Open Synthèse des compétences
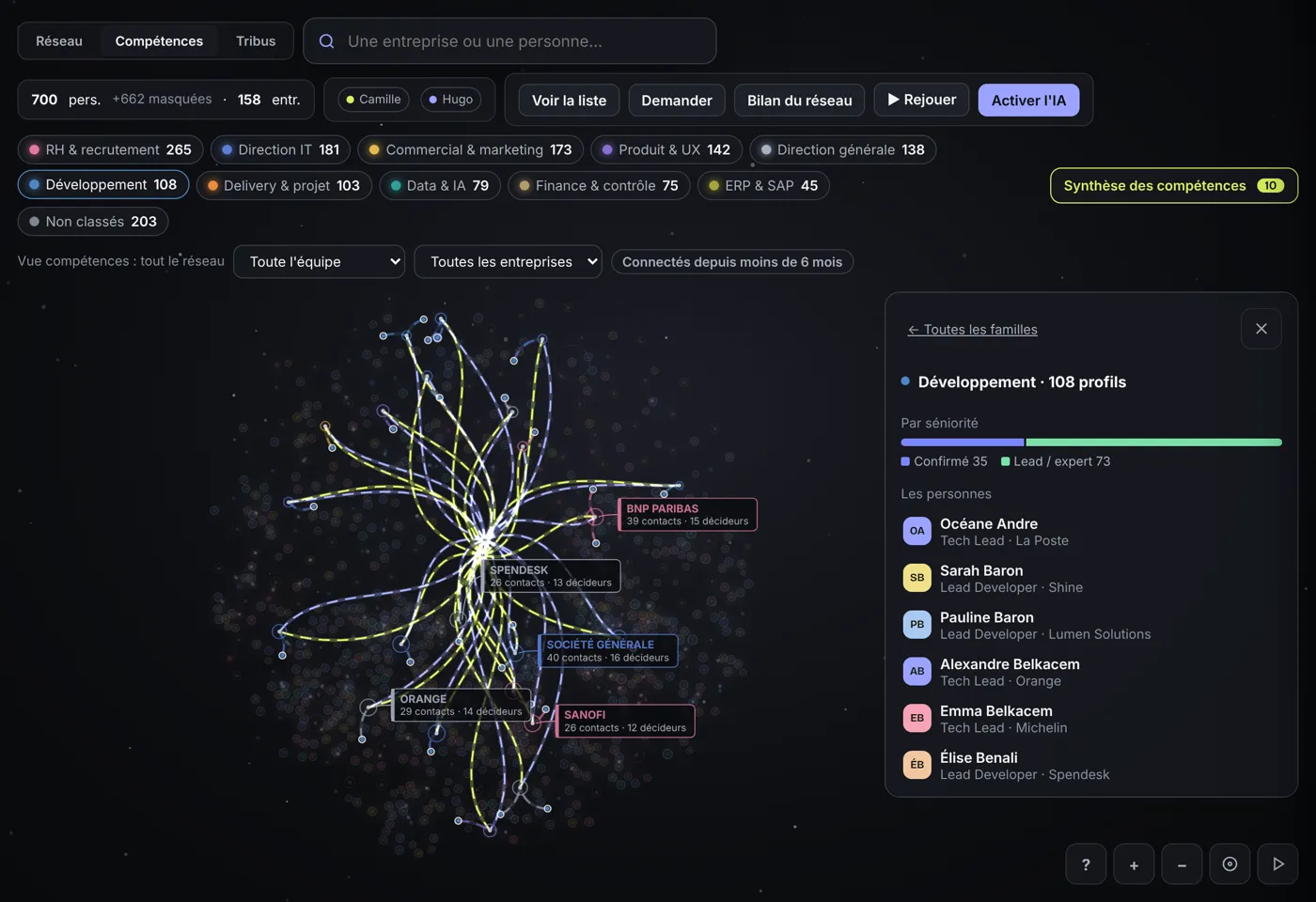This screenshot has height=902, width=1316. tap(1174, 186)
